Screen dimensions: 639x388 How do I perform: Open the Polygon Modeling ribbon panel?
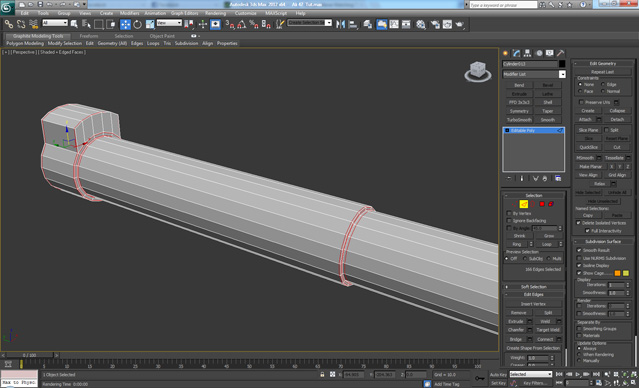pos(24,43)
